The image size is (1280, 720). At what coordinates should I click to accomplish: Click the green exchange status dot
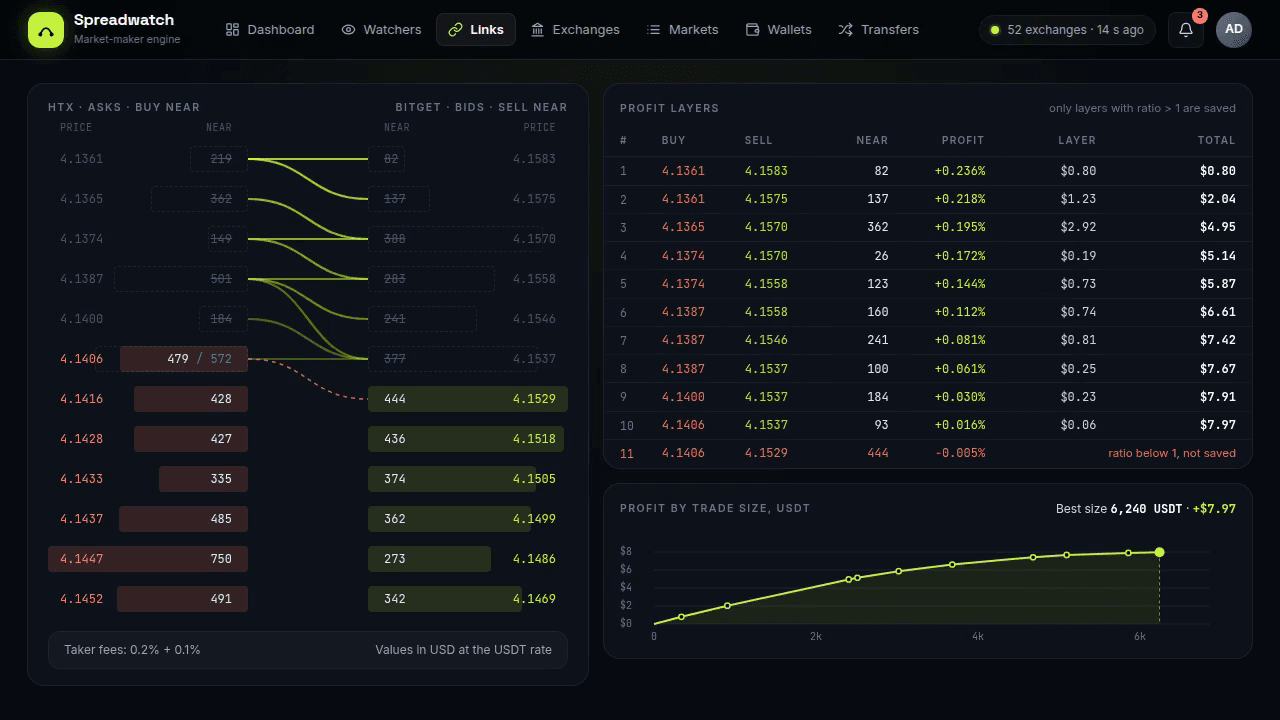pyautogui.click(x=994, y=30)
